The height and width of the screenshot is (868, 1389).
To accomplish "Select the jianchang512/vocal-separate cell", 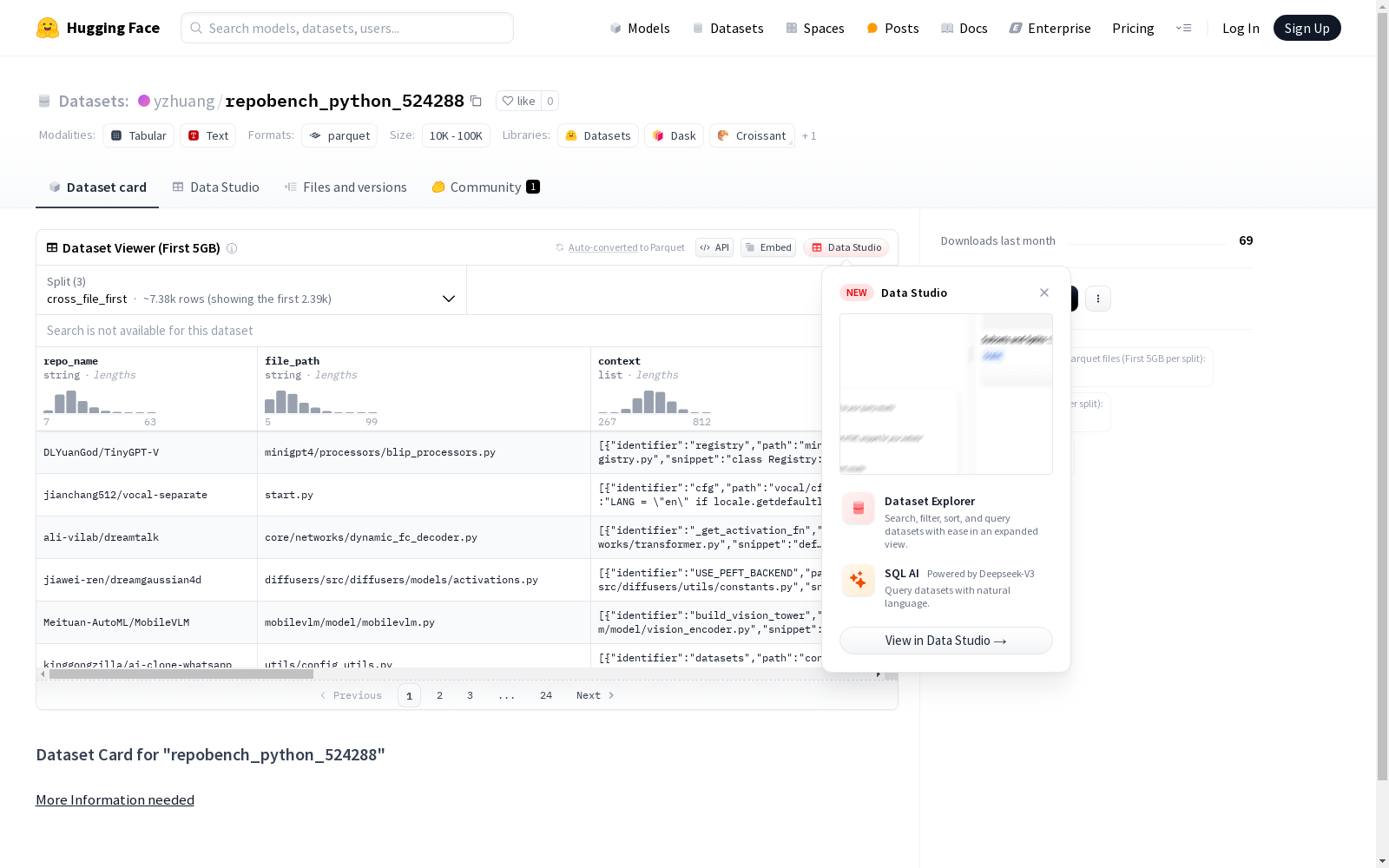I will [x=147, y=495].
